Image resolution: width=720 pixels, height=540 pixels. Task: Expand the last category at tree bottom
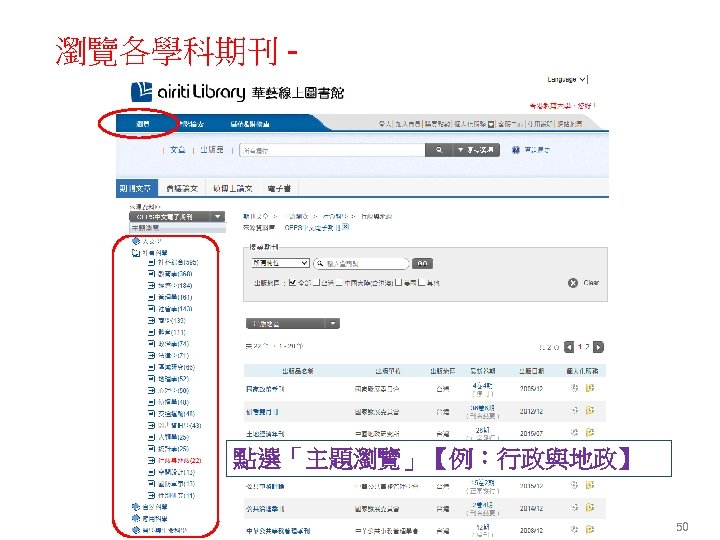tap(135, 530)
